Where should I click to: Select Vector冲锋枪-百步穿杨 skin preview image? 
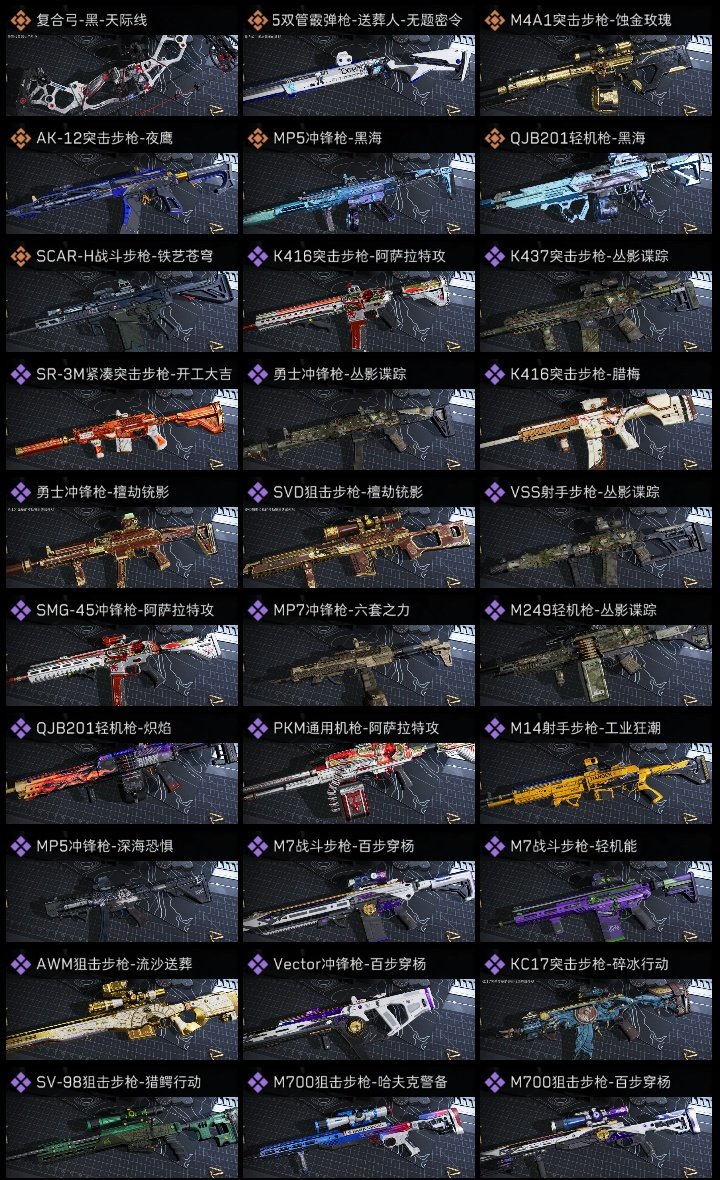point(359,1019)
